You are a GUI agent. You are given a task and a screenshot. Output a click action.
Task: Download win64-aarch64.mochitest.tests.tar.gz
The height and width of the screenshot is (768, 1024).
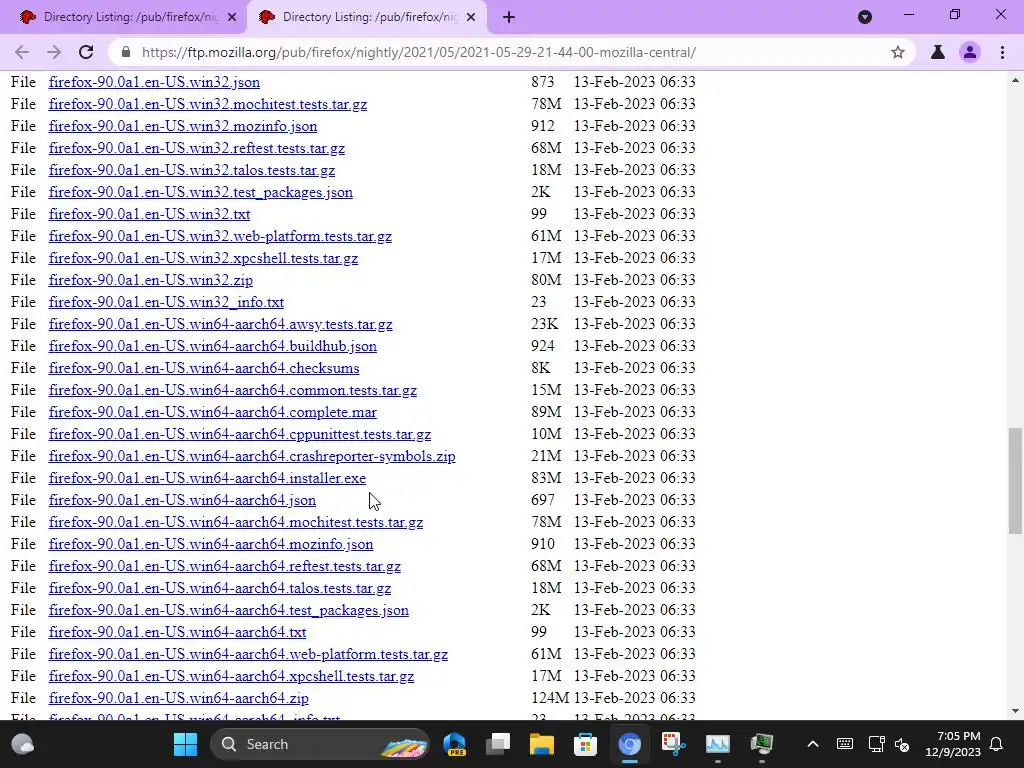236,522
